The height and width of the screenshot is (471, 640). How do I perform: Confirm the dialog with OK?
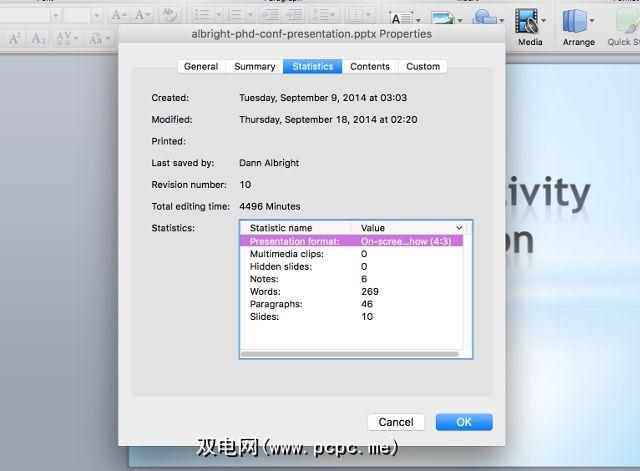464,422
